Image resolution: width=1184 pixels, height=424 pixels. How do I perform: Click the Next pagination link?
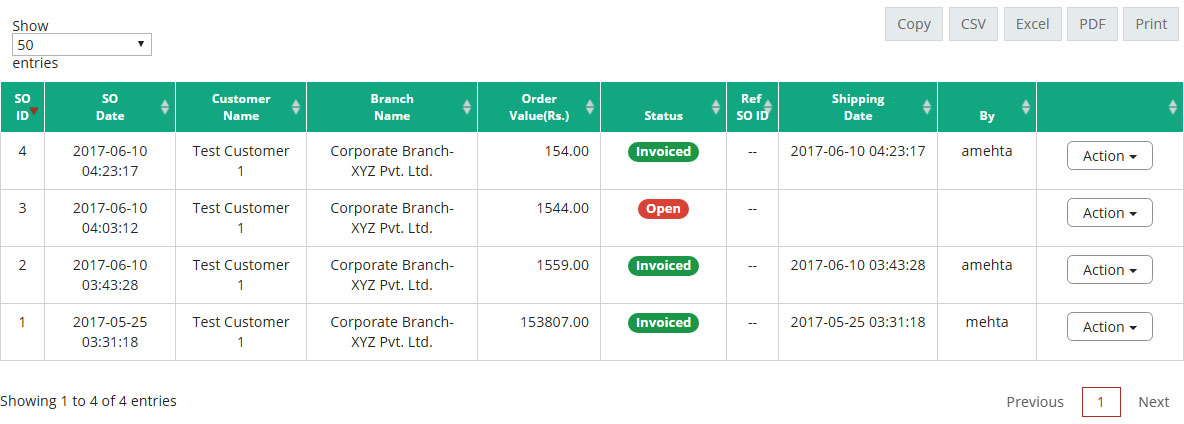pos(1153,402)
